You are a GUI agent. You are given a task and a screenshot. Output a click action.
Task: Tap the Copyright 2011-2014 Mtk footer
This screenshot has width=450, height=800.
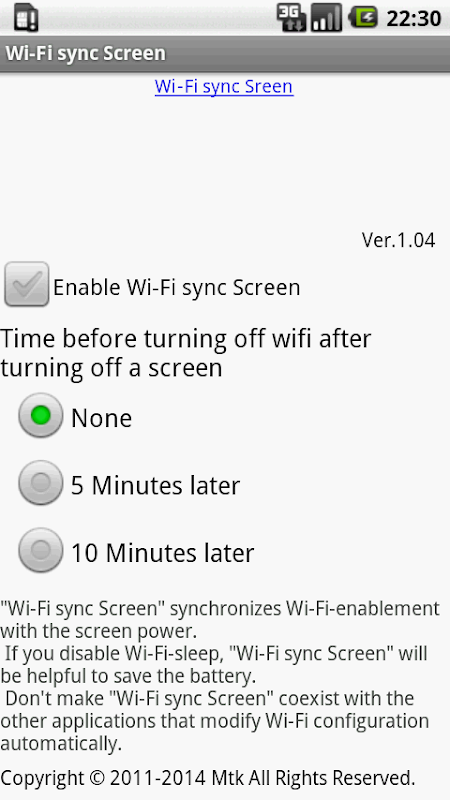click(208, 778)
